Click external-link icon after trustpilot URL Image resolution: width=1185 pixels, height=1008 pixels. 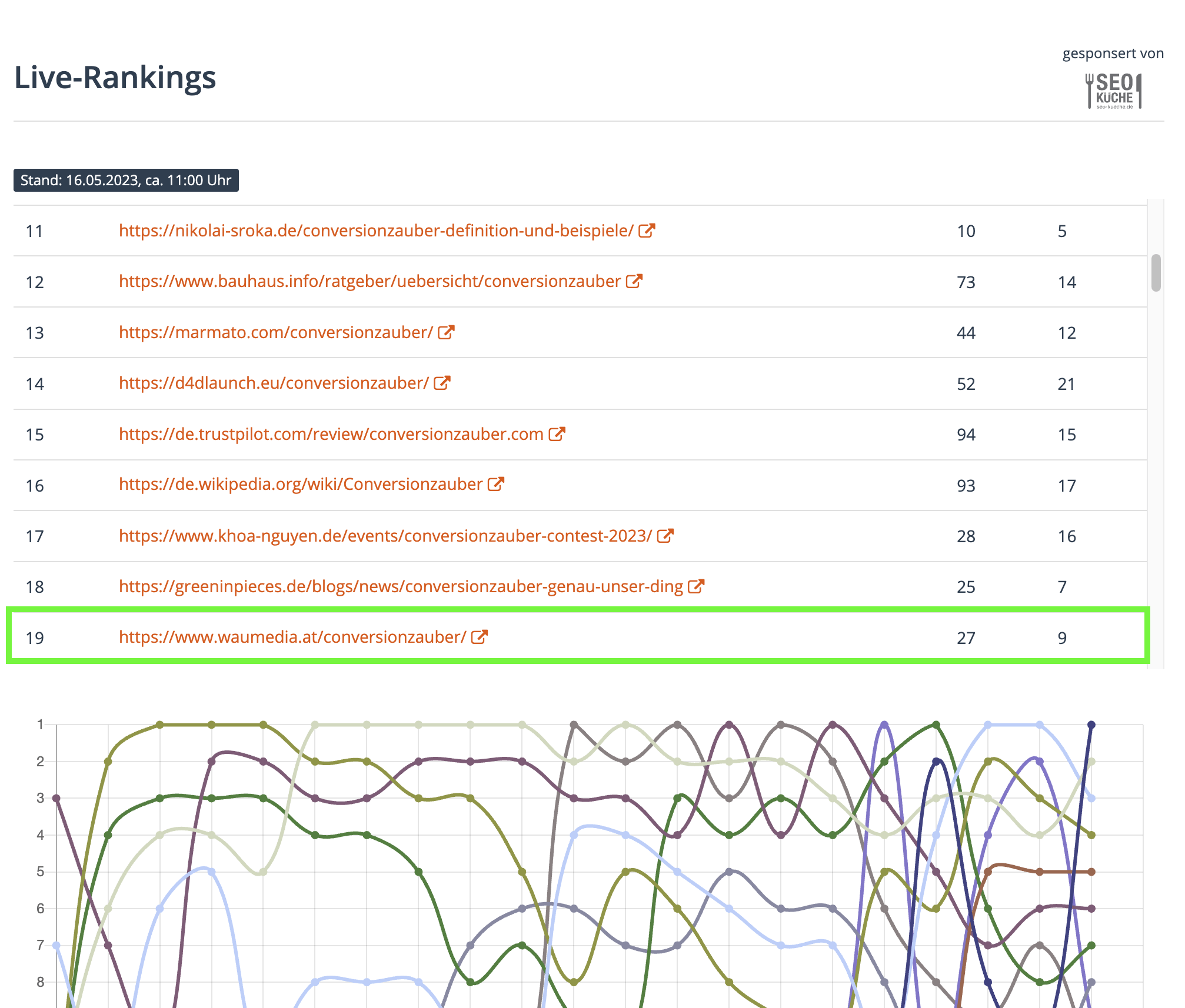[557, 434]
